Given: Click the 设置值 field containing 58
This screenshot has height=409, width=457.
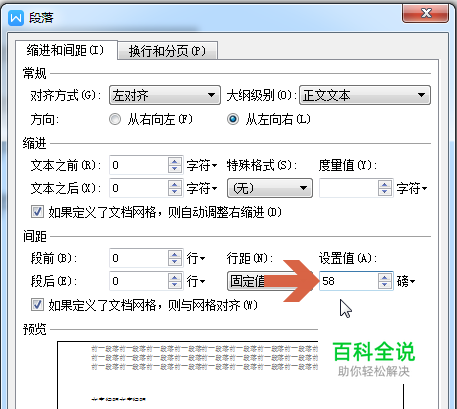Looking at the screenshot, I should tap(349, 281).
